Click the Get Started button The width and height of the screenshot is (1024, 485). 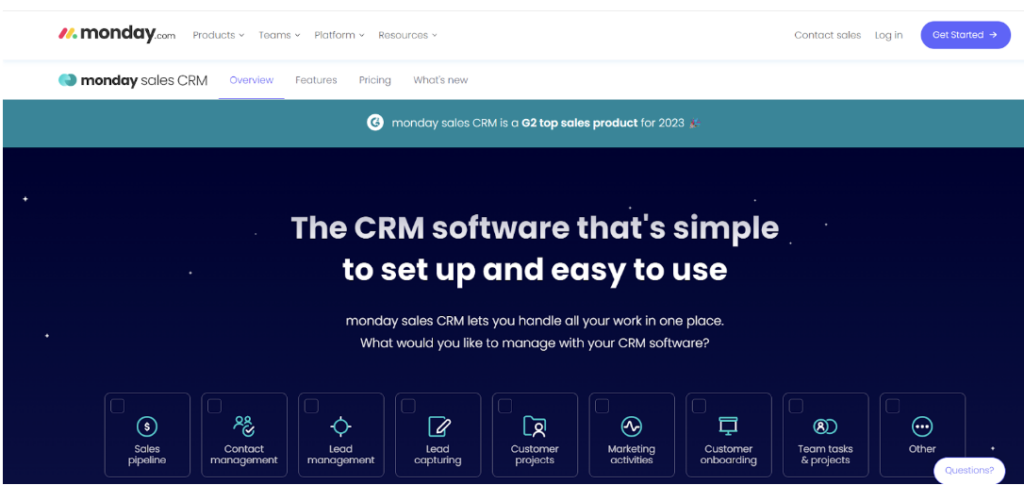pos(965,35)
